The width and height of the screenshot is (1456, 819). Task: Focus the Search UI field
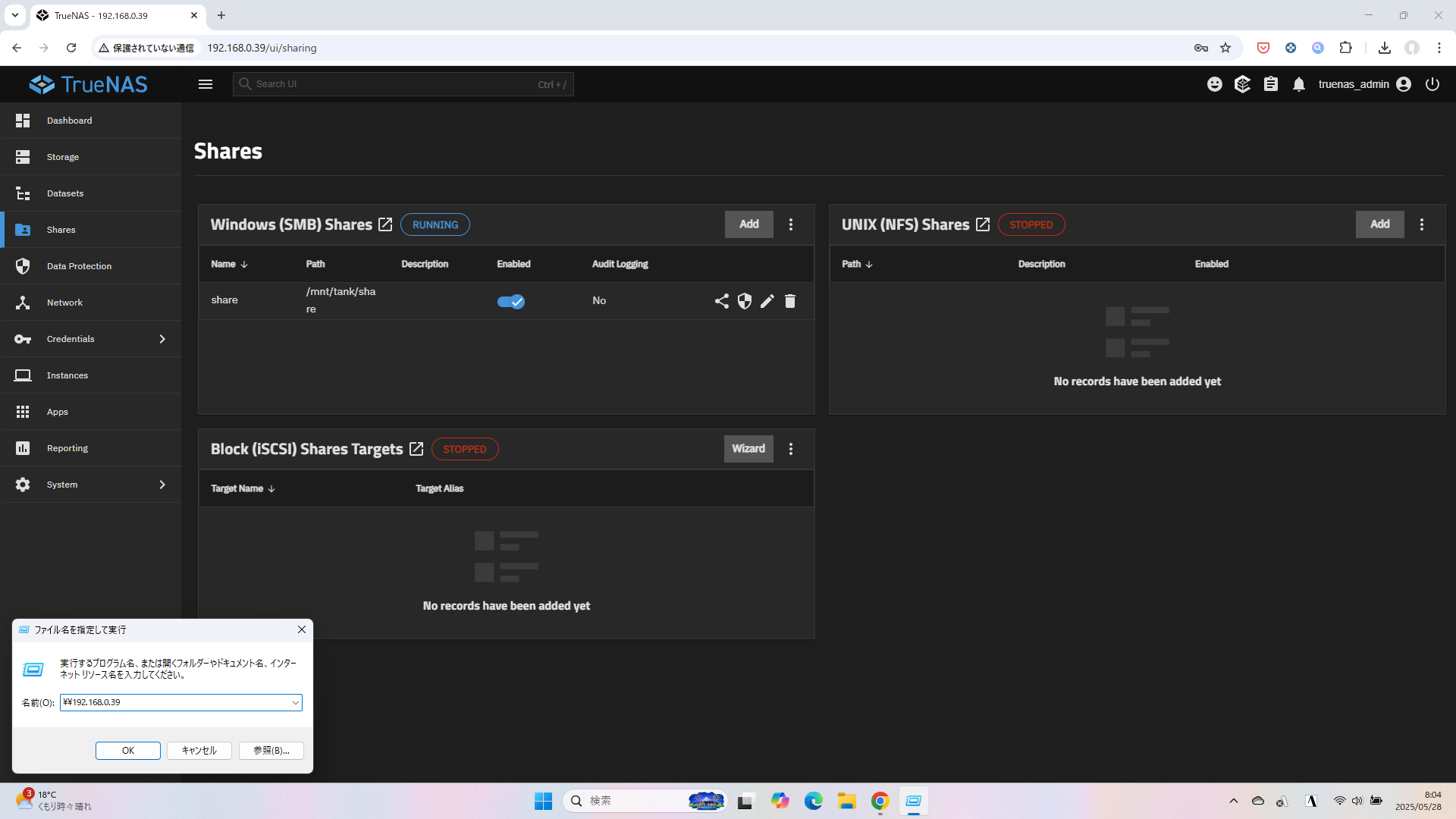(403, 84)
